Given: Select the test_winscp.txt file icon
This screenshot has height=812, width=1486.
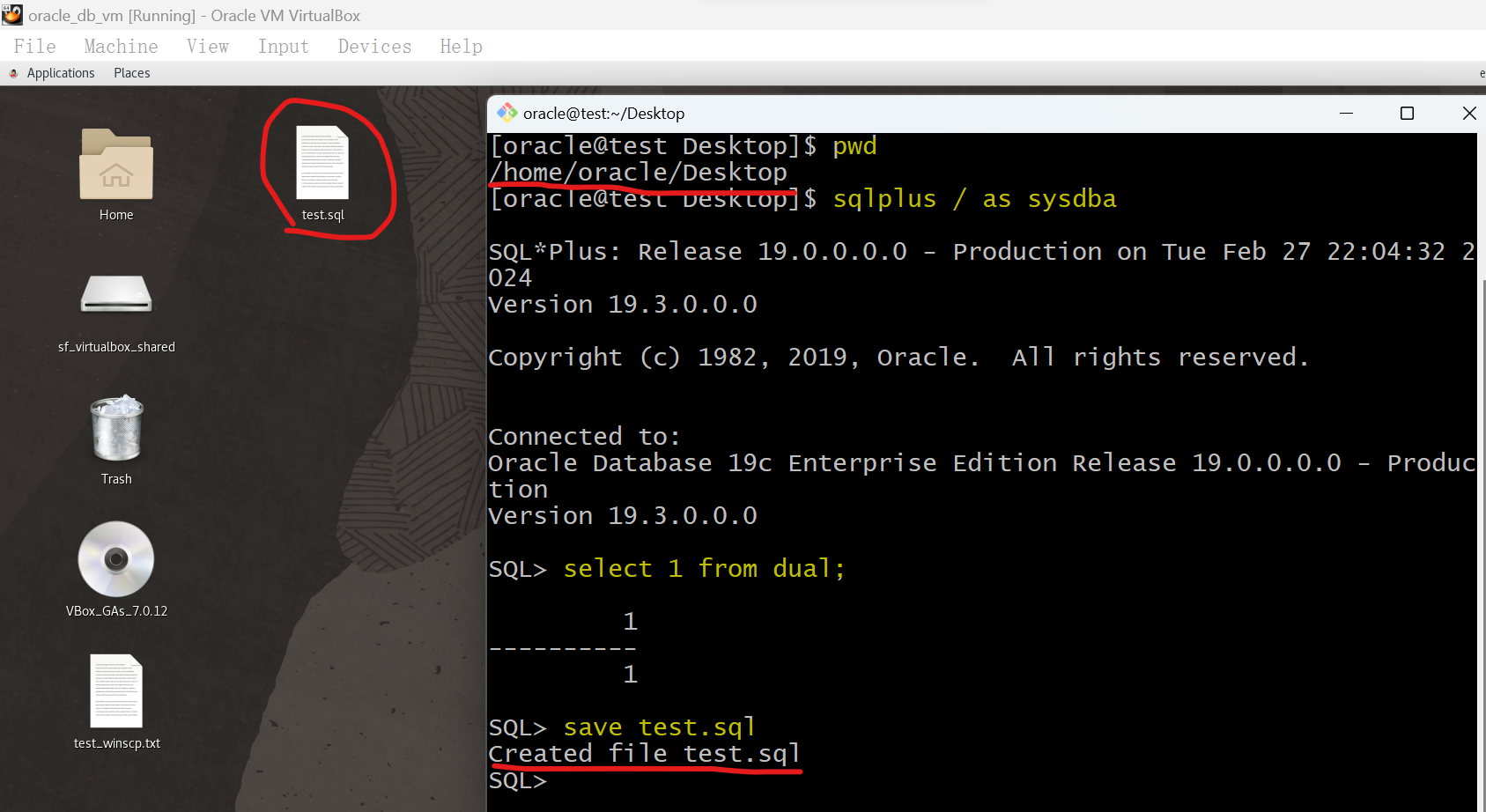Looking at the screenshot, I should pyautogui.click(x=116, y=691).
